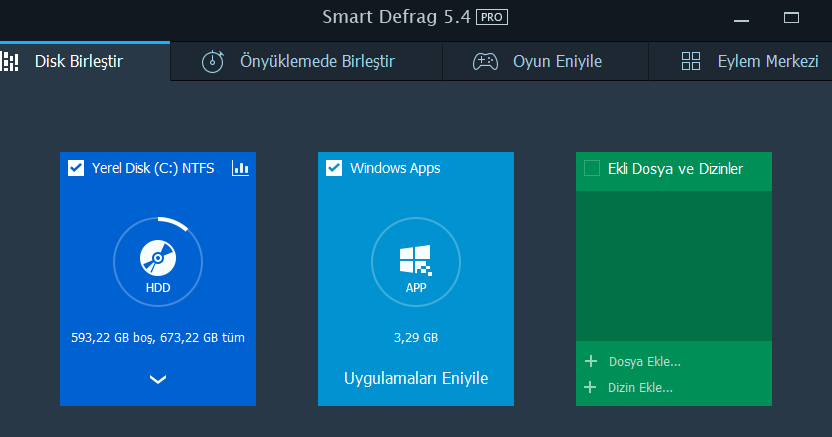The width and height of the screenshot is (832, 437).
Task: Click the Windows Apps card title
Action: 395,168
